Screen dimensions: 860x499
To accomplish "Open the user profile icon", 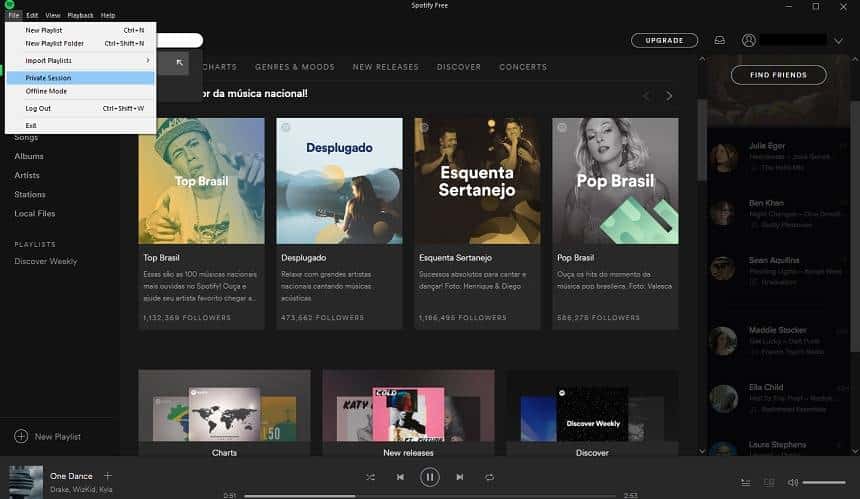I will click(x=749, y=40).
